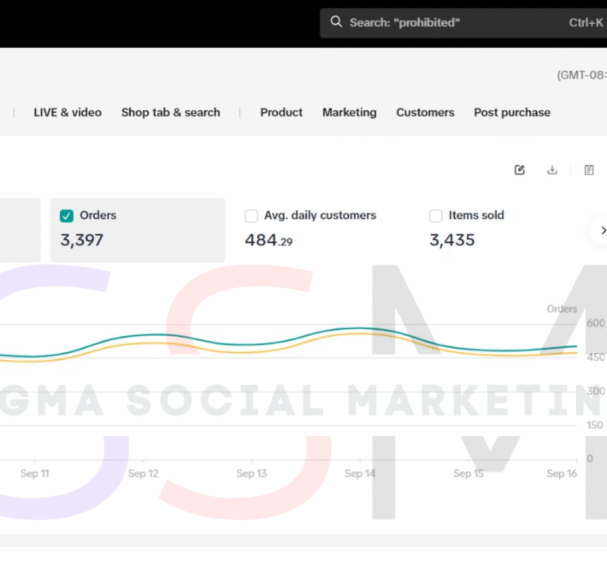Switch to the LIVE & video tab
The width and height of the screenshot is (607, 562).
point(67,113)
